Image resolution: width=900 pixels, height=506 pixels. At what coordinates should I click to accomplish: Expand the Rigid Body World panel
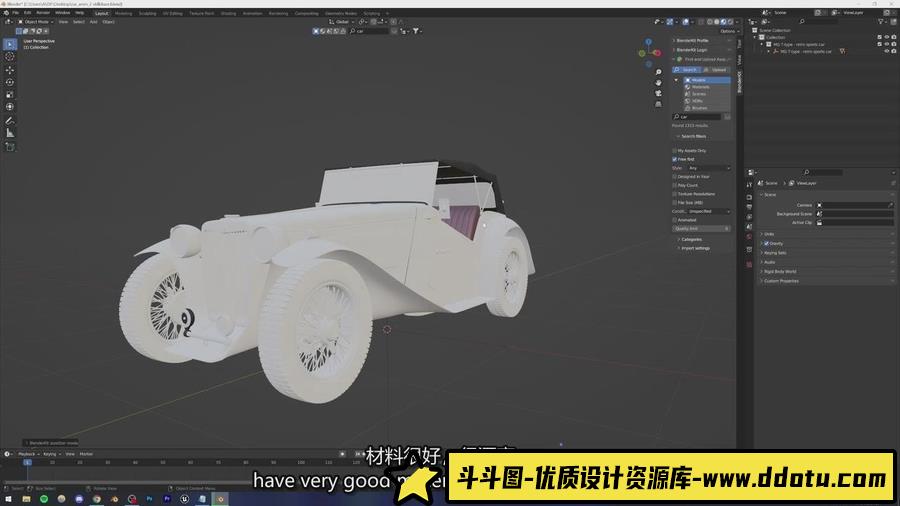tap(779, 271)
